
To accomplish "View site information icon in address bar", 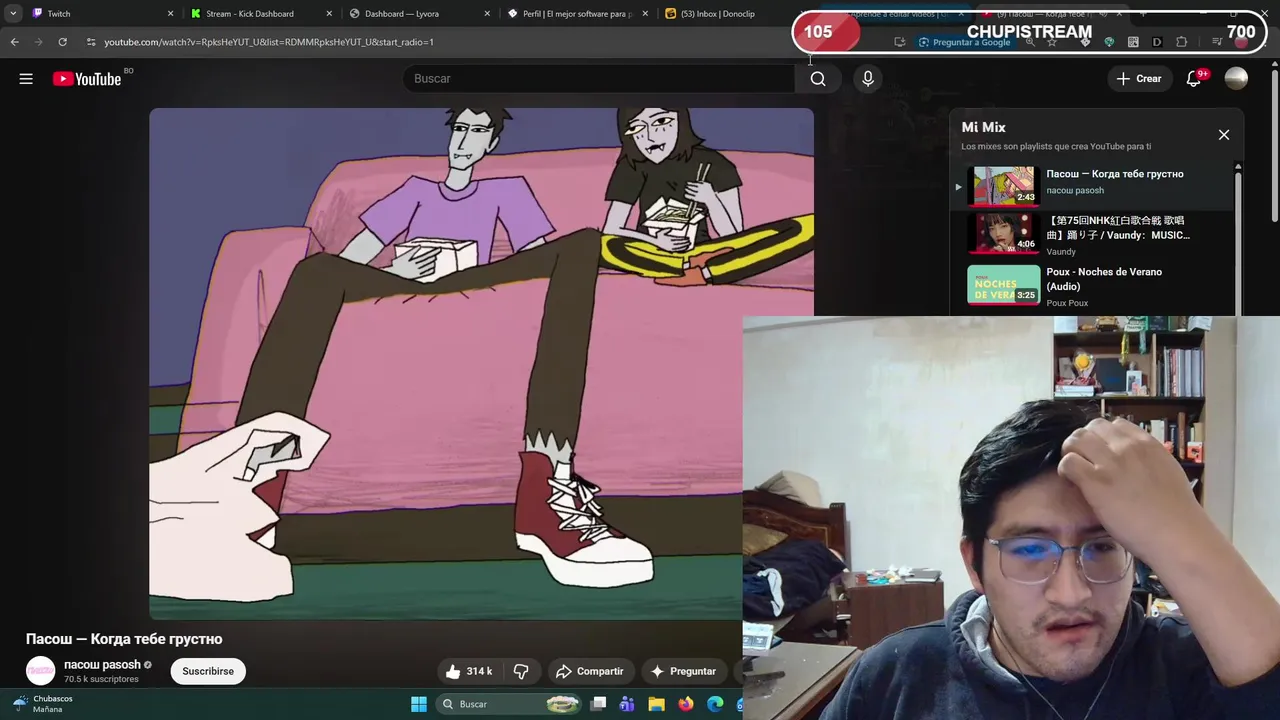I will pyautogui.click(x=91, y=42).
